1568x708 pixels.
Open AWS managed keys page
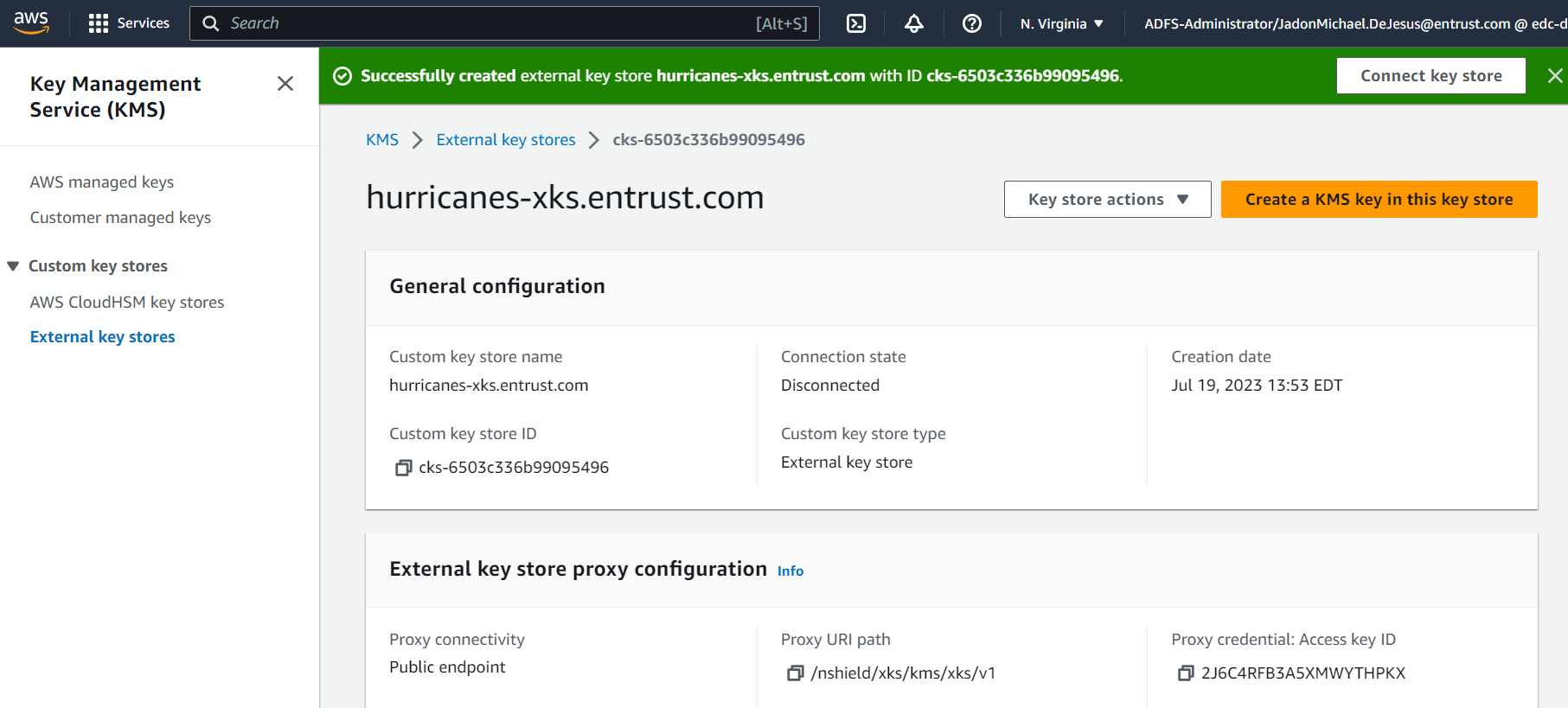pyautogui.click(x=102, y=182)
